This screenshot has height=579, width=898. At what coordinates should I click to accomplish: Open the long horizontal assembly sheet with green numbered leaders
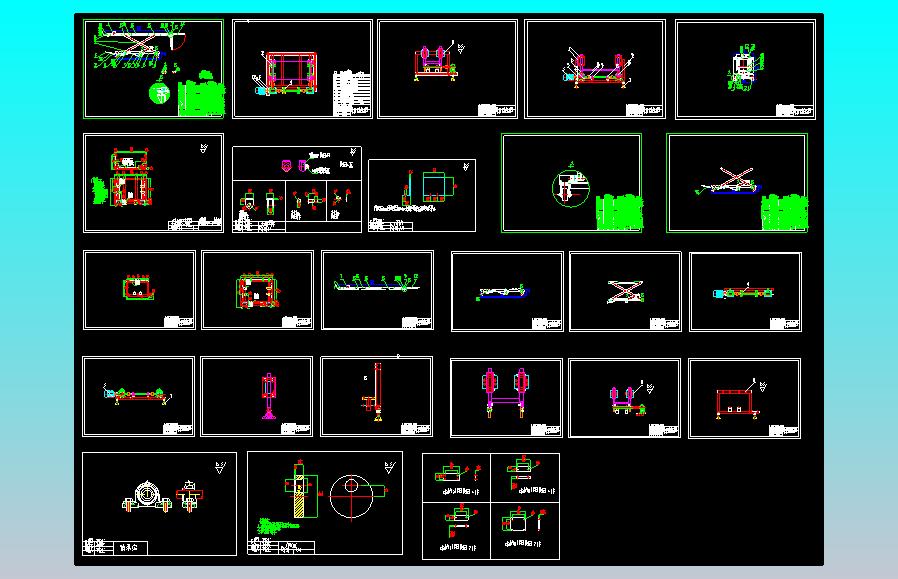coord(377,290)
